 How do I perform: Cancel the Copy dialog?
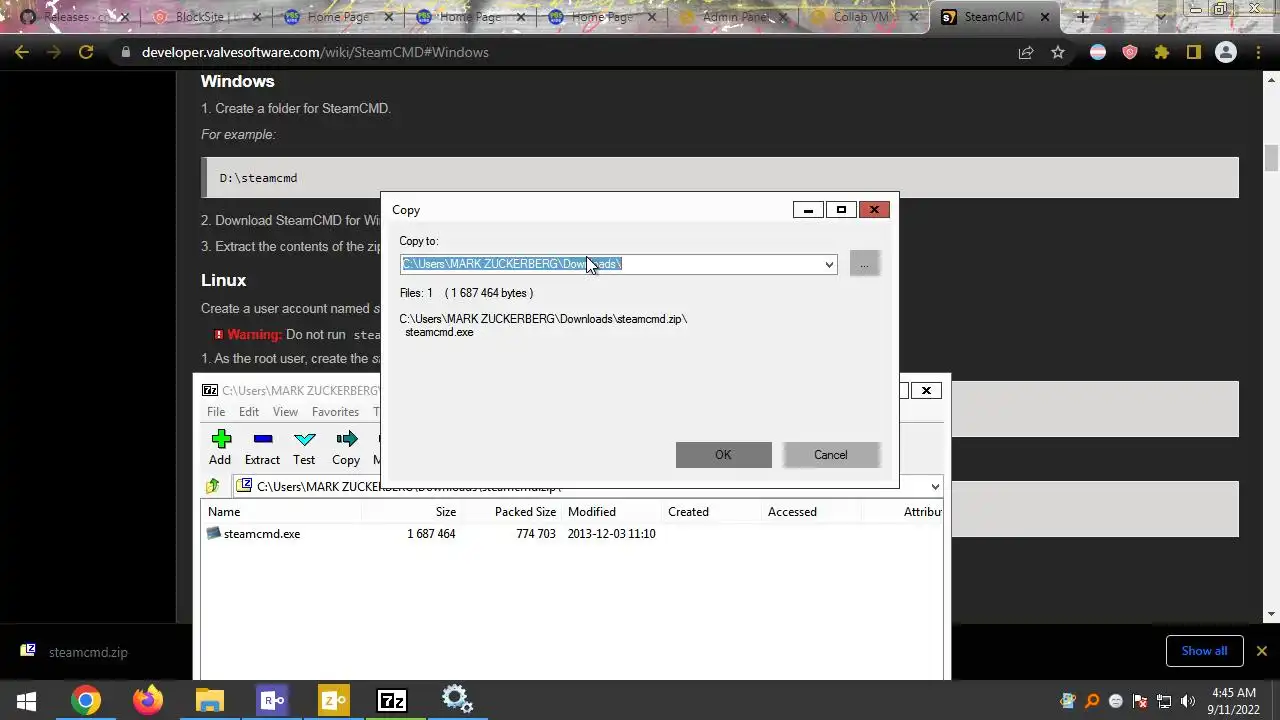830,455
